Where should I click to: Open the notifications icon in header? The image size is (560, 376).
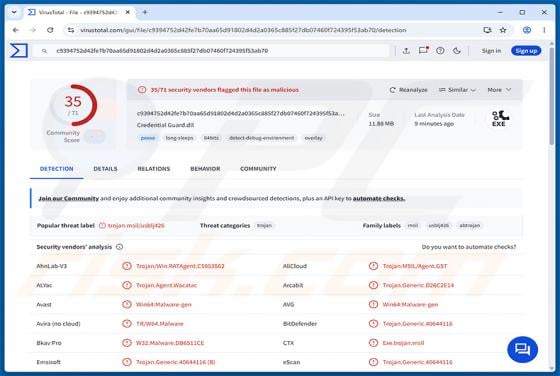423,50
